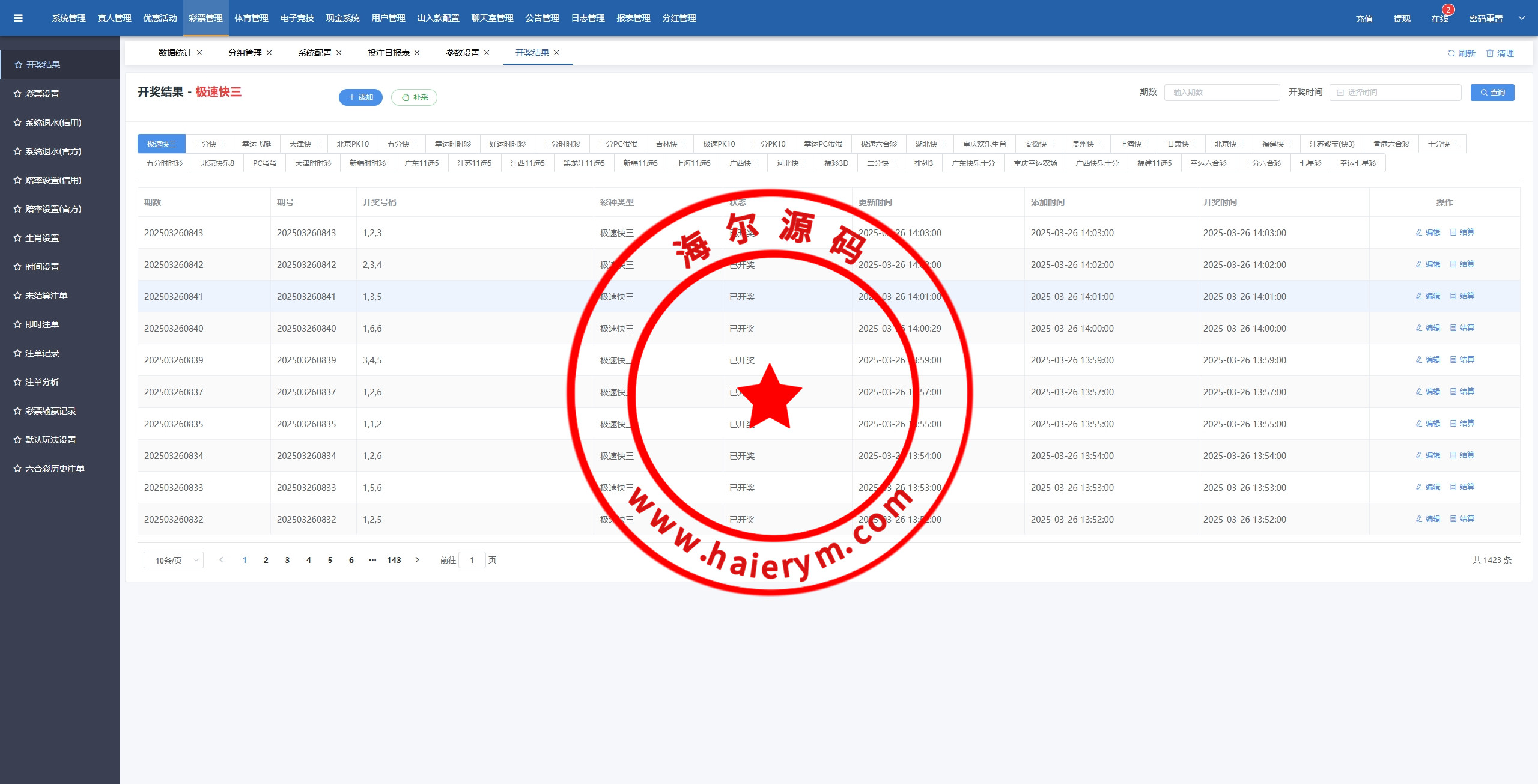Click star icon beside 彩票设置
Viewport: 1538px width, 784px height.
(x=17, y=94)
